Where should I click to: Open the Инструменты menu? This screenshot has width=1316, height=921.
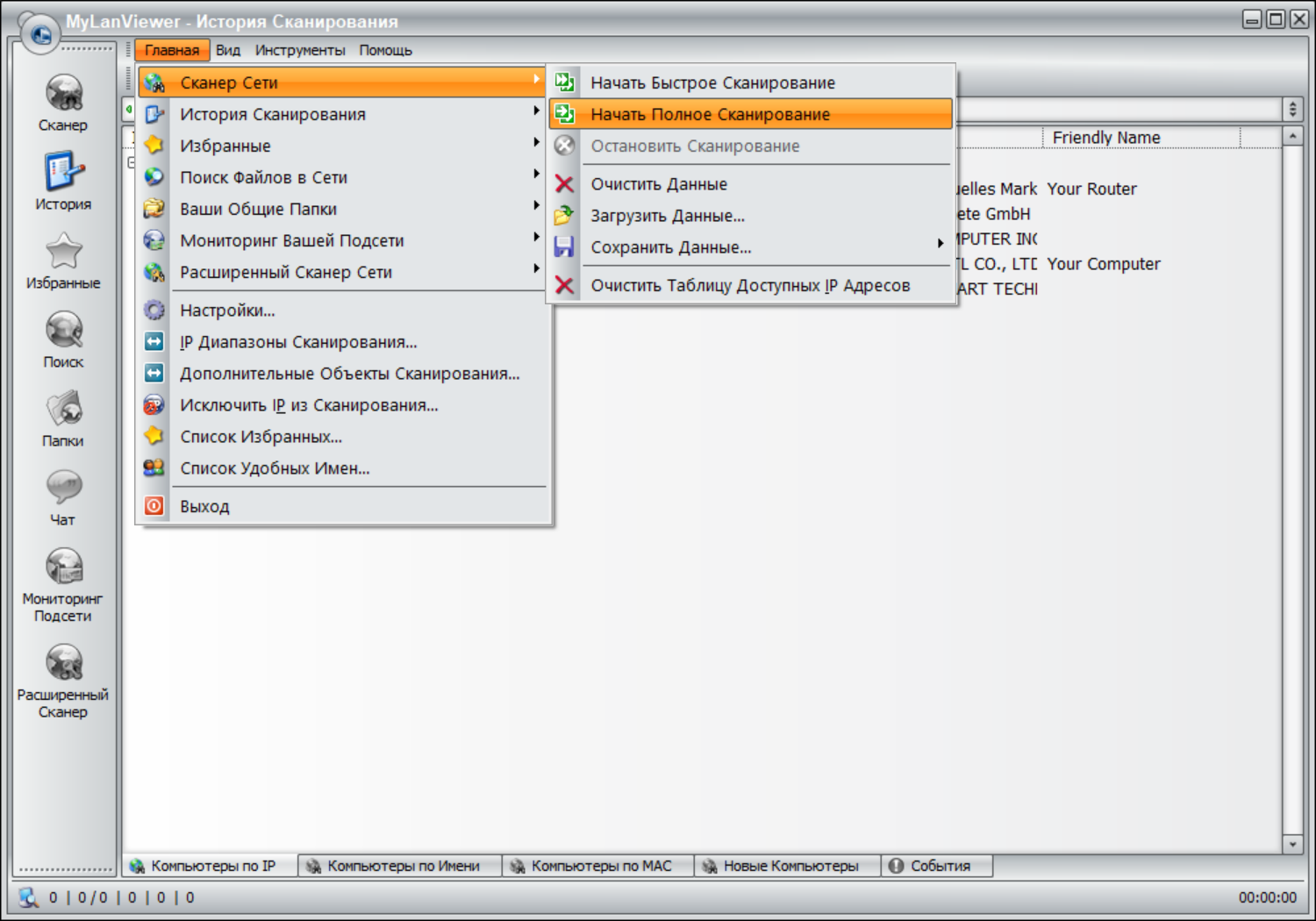tap(300, 50)
